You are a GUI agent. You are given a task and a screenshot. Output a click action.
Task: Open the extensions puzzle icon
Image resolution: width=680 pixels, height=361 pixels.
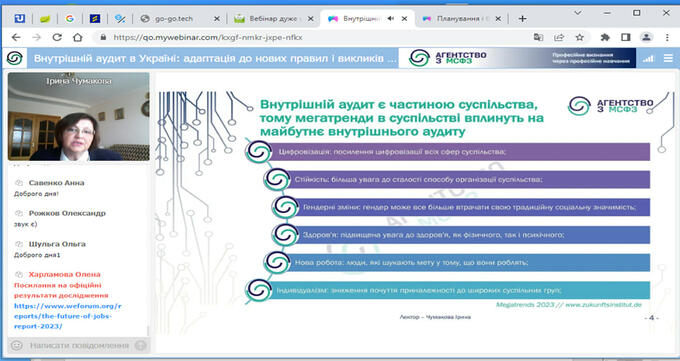tap(605, 37)
